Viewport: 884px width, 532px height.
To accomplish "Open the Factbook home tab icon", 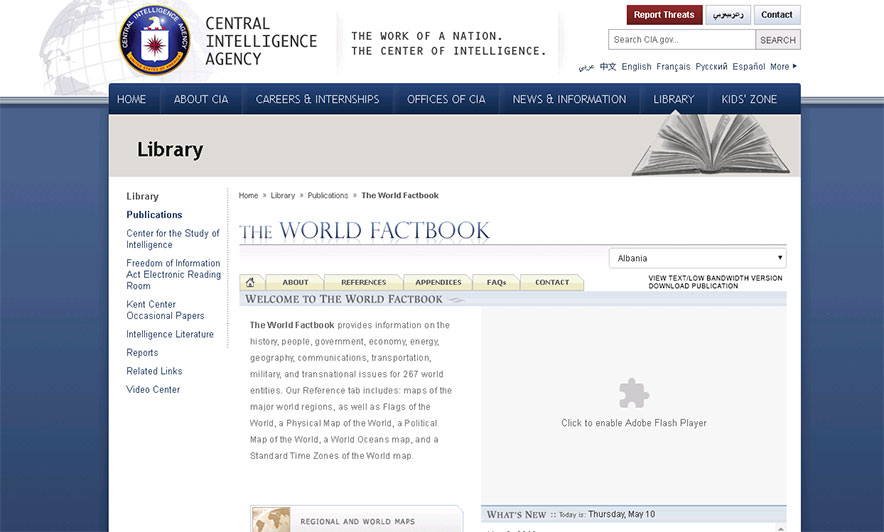I will [250, 282].
